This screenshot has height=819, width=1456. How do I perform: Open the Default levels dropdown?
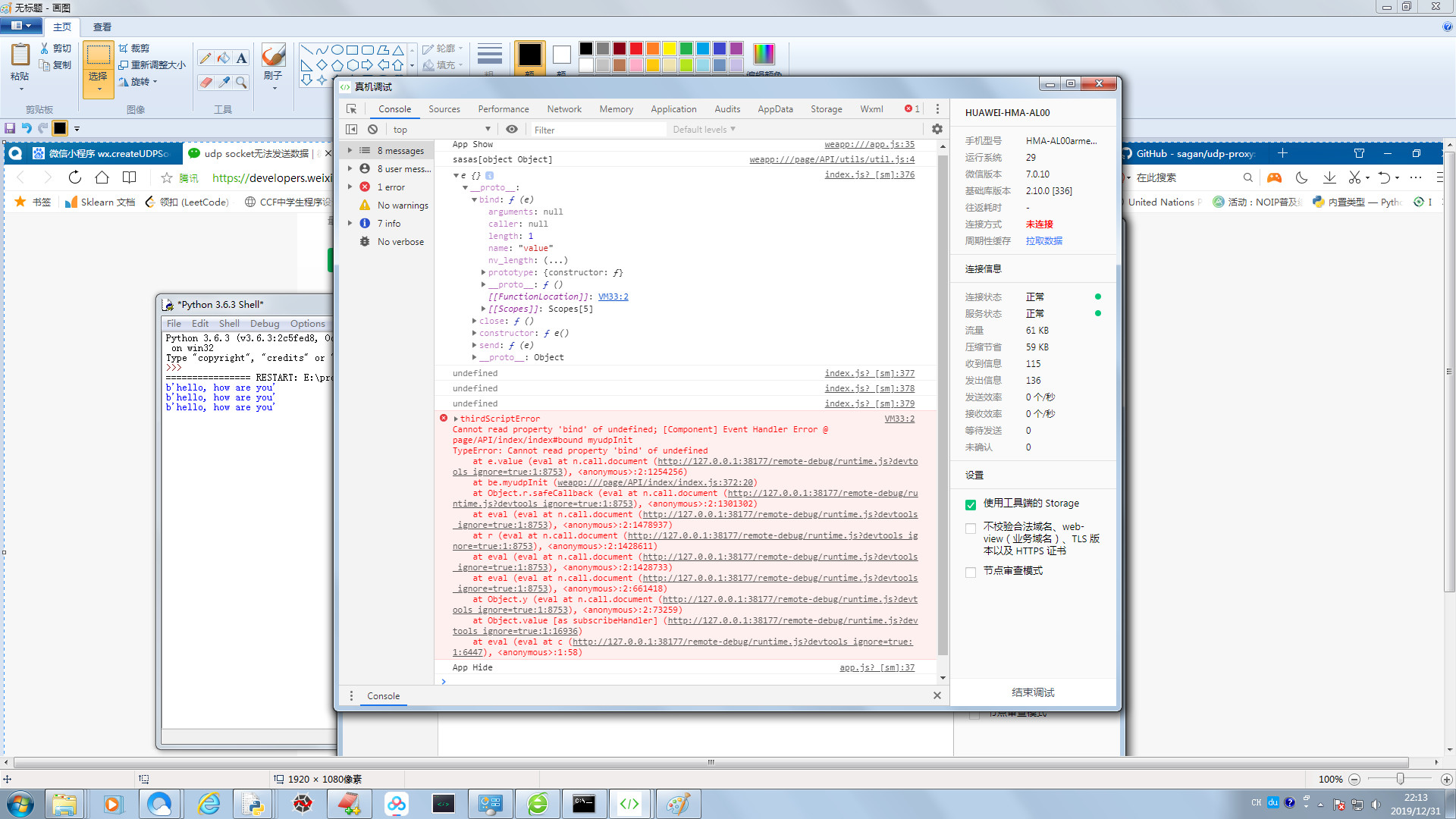[703, 130]
